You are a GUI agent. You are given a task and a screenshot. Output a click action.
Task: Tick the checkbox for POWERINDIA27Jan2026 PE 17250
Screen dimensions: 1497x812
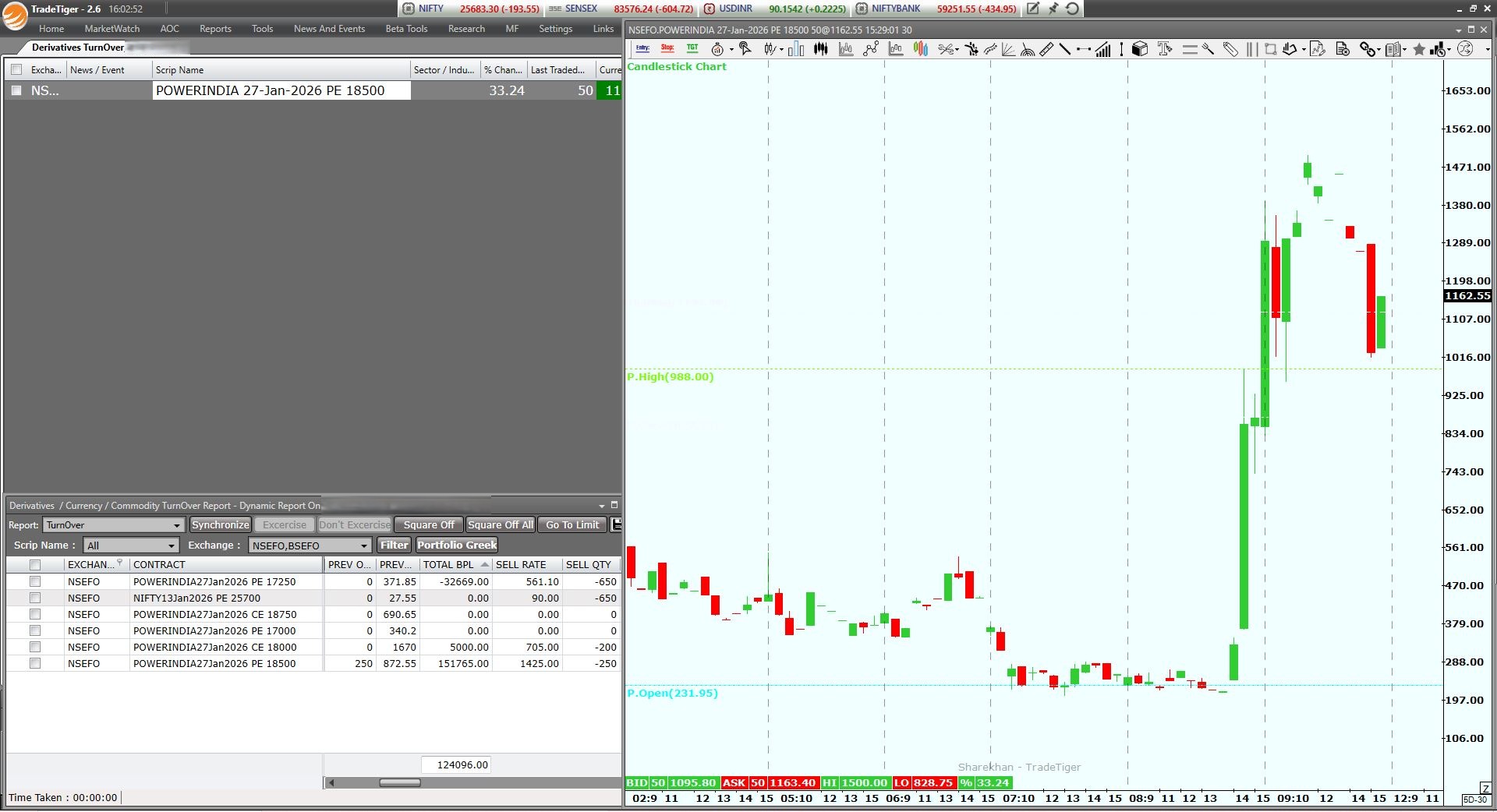click(35, 581)
